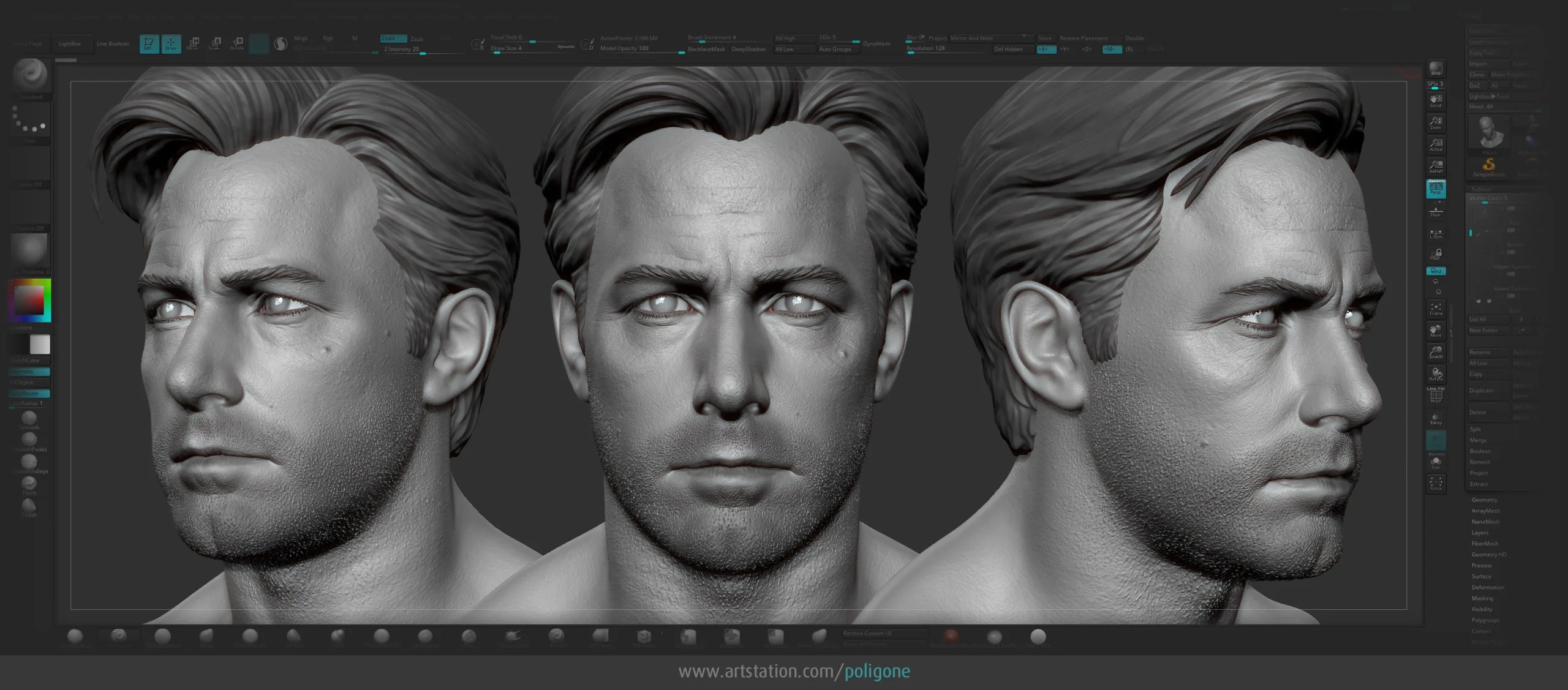Expand the Geometry section
Viewport: 1568px width, 690px height.
(1484, 500)
